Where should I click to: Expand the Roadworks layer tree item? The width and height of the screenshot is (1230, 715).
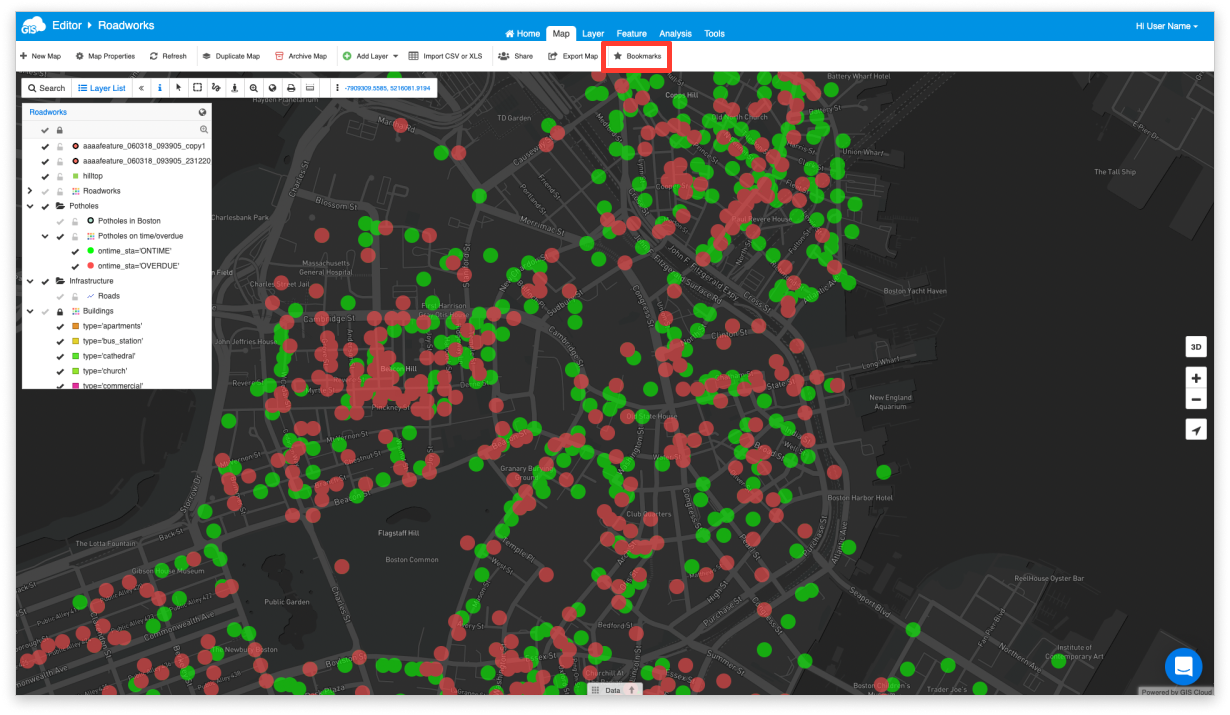30,191
